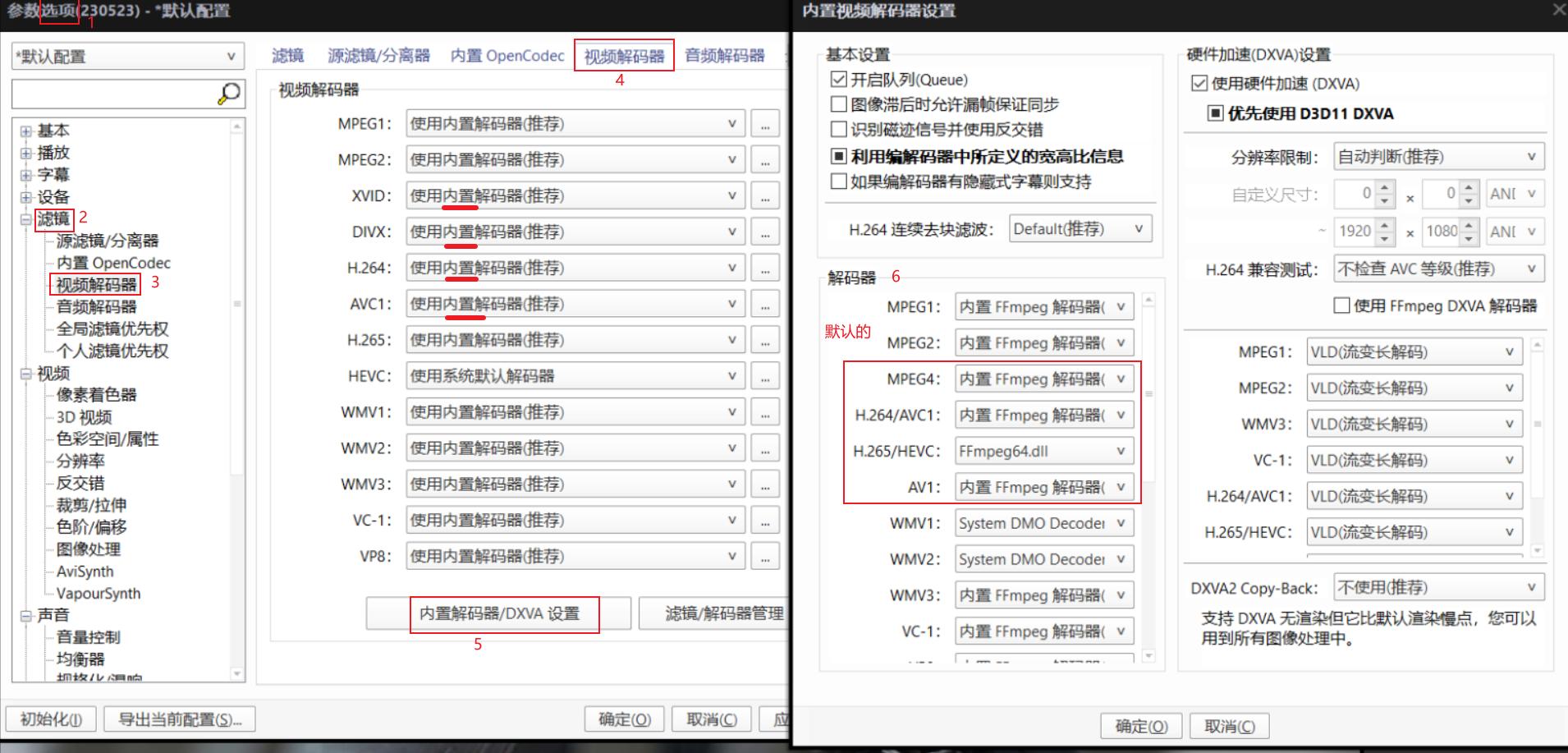Open H.264 decoder advanced "..." settings
Screen dimensions: 1568x753
[x=764, y=267]
